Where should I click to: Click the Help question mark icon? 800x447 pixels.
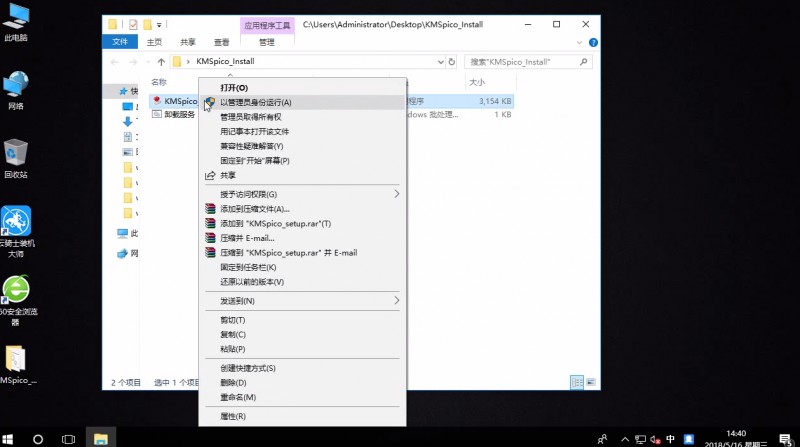(593, 42)
